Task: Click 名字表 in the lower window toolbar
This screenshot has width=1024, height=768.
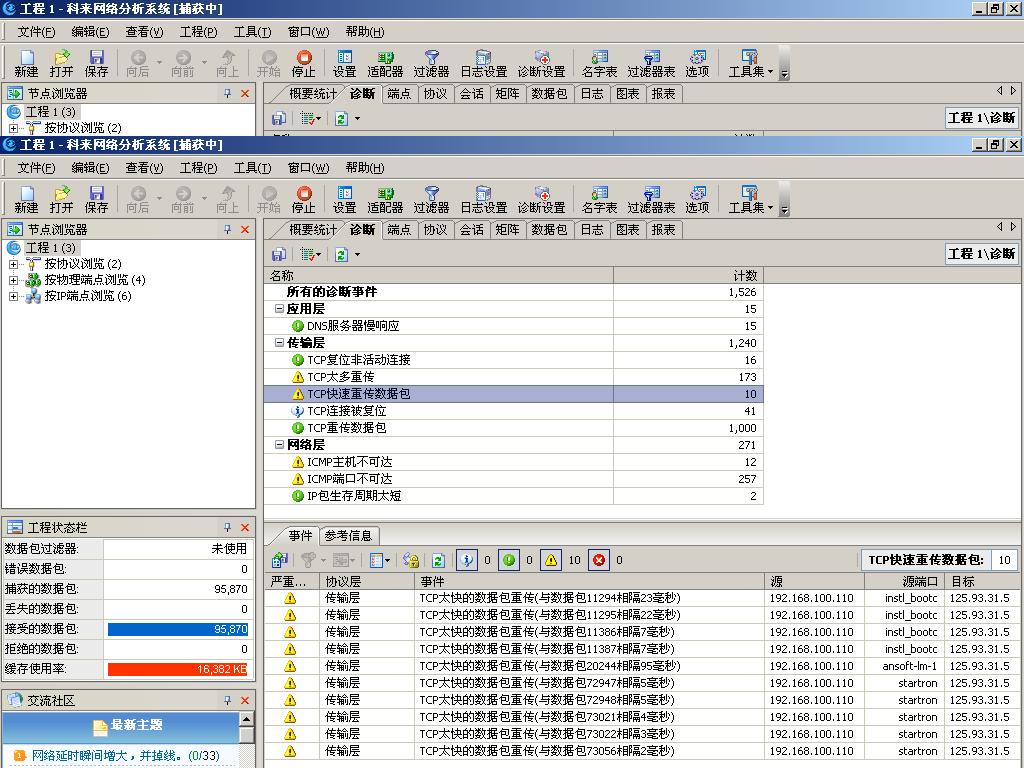Action: tap(599, 199)
